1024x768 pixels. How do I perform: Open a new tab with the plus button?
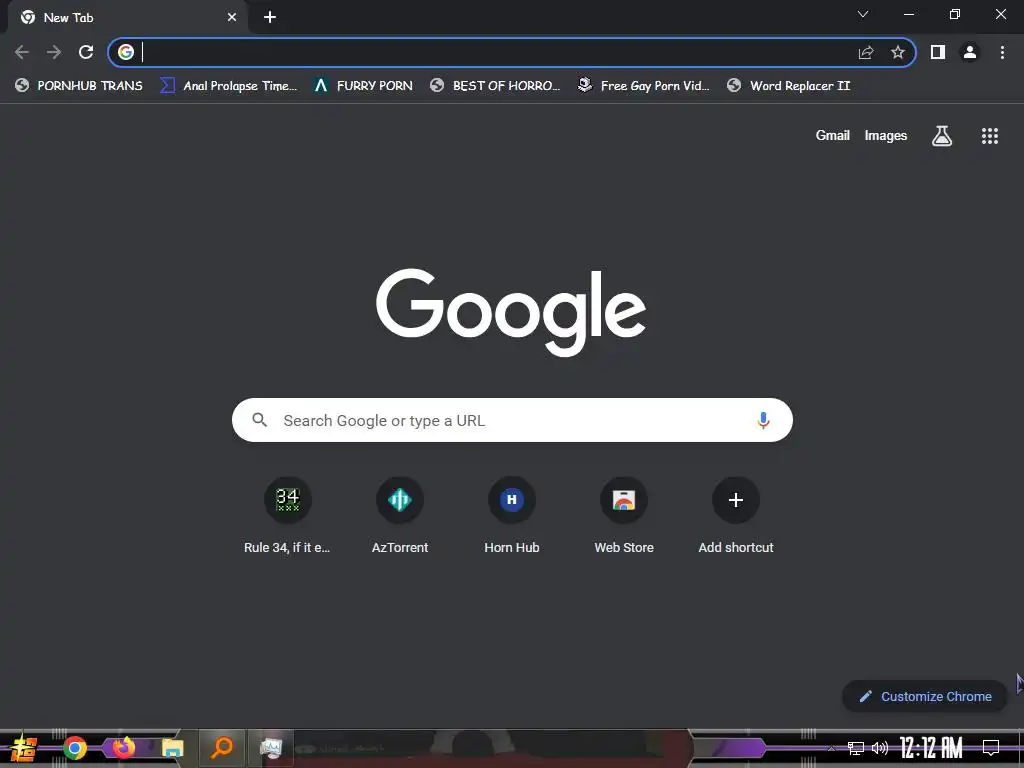click(270, 18)
